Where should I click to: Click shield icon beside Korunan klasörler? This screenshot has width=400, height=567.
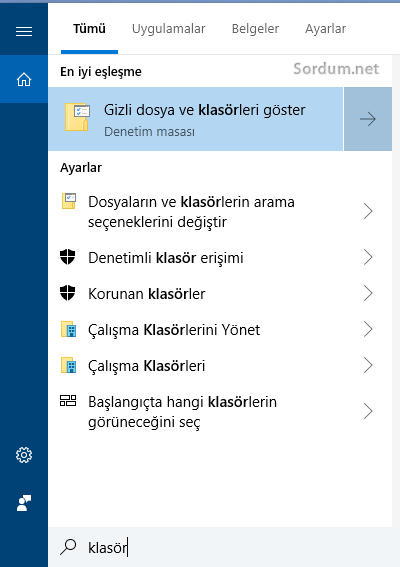(x=68, y=293)
